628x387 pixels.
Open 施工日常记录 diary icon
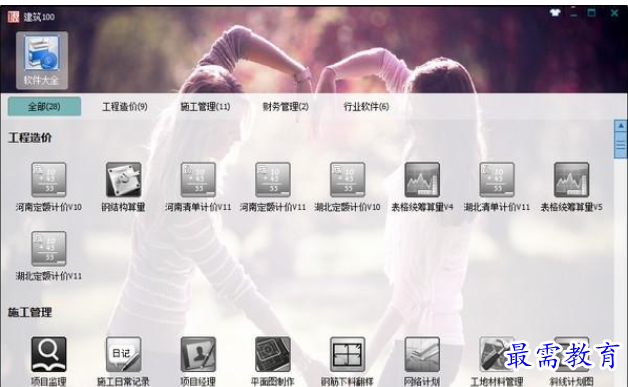click(x=123, y=355)
